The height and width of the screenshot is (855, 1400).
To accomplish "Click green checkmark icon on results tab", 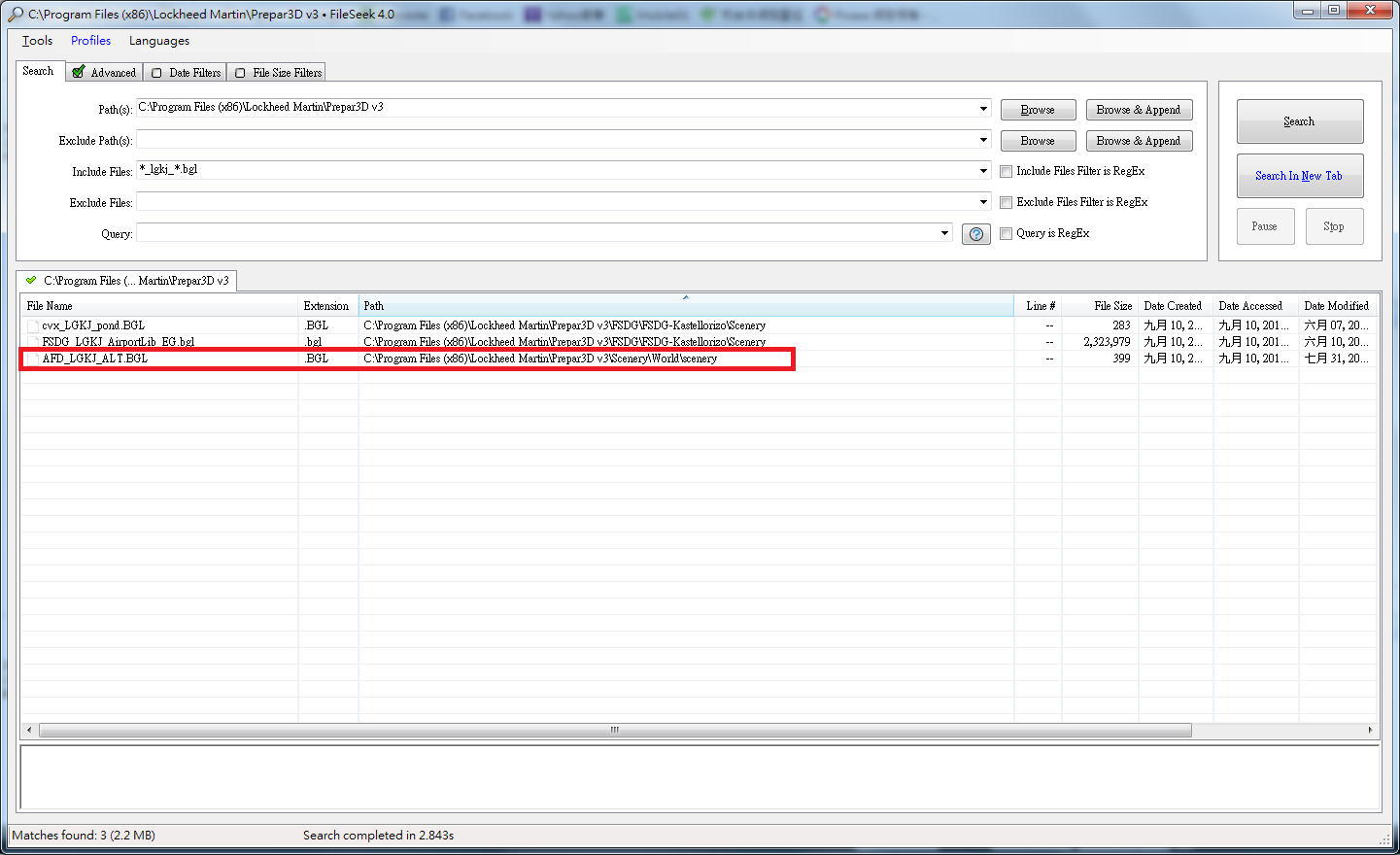I will point(31,281).
